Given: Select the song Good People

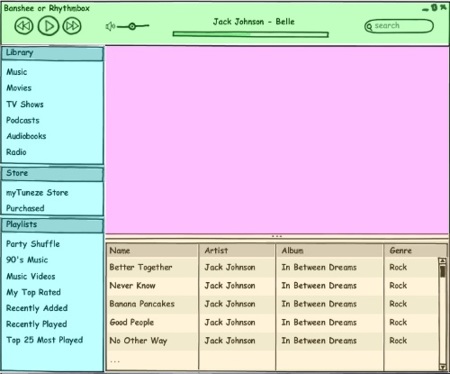Looking at the screenshot, I should pos(132,322).
